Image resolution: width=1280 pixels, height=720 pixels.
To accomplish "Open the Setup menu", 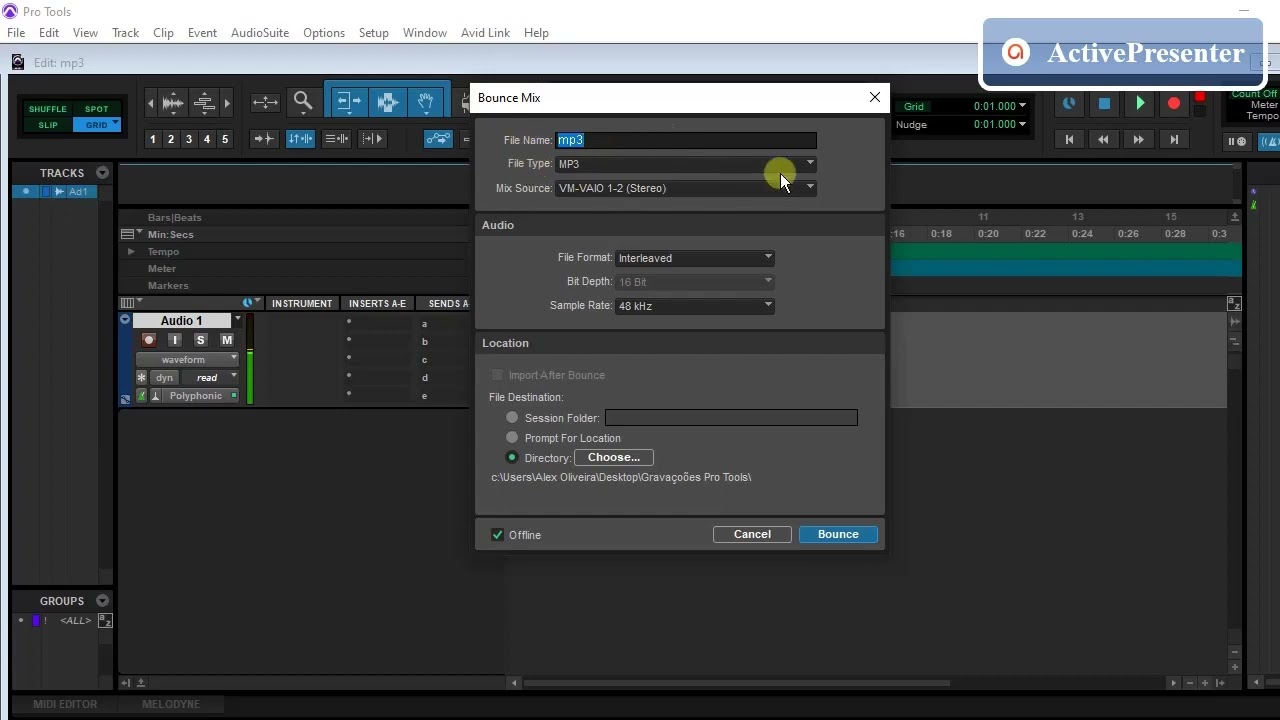I will pos(373,33).
